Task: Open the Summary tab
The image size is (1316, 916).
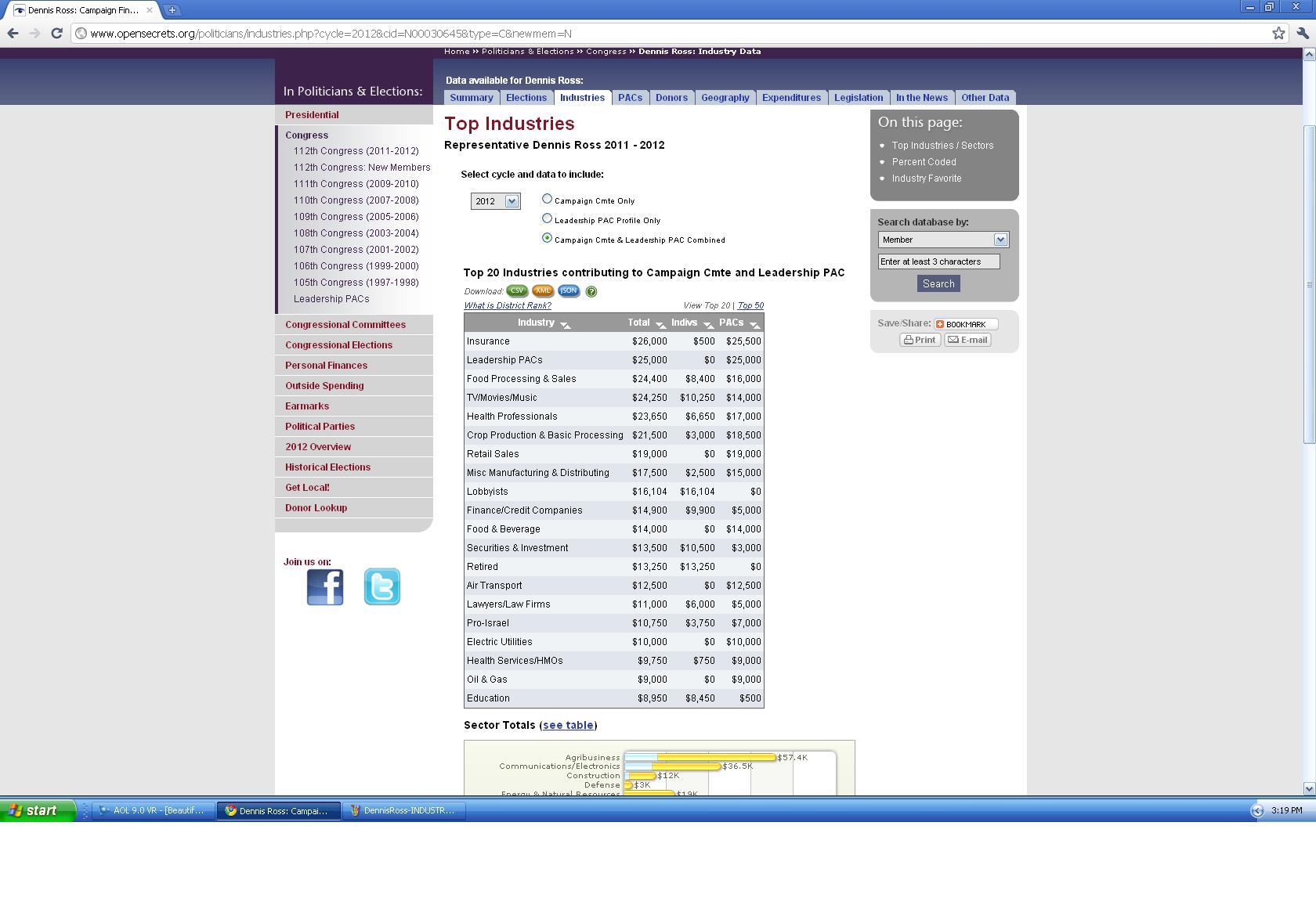Action: (x=472, y=98)
